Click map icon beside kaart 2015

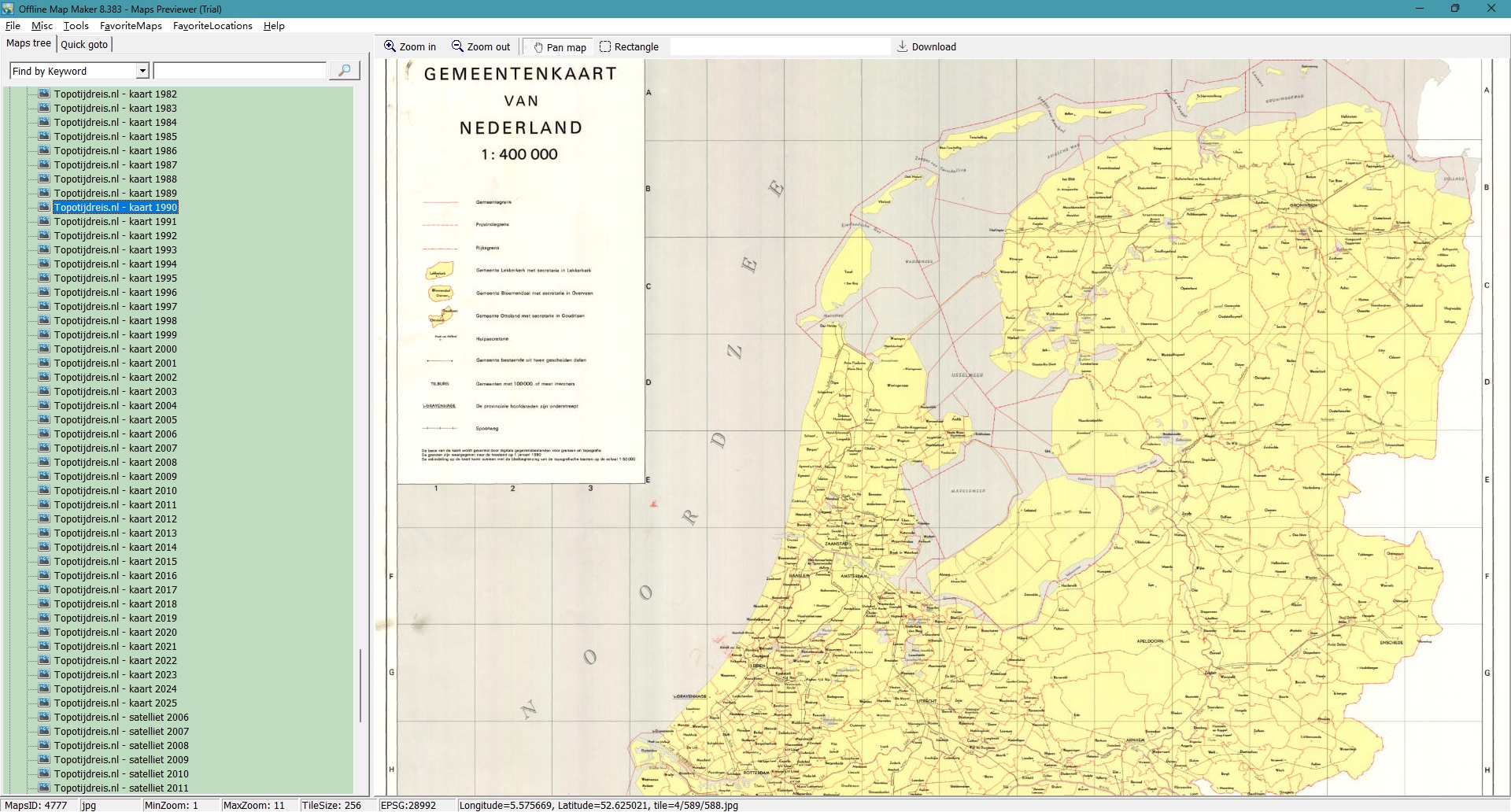pos(44,561)
